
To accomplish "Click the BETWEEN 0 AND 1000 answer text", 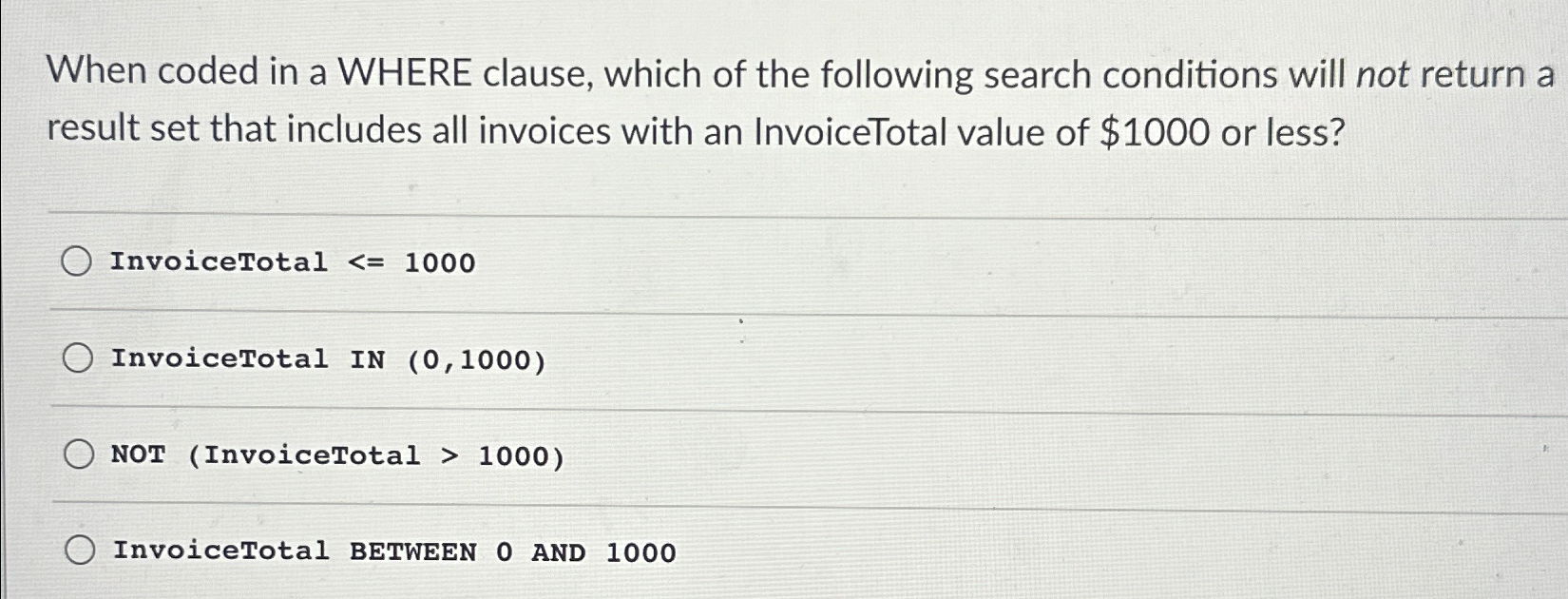I will pyautogui.click(x=392, y=551).
